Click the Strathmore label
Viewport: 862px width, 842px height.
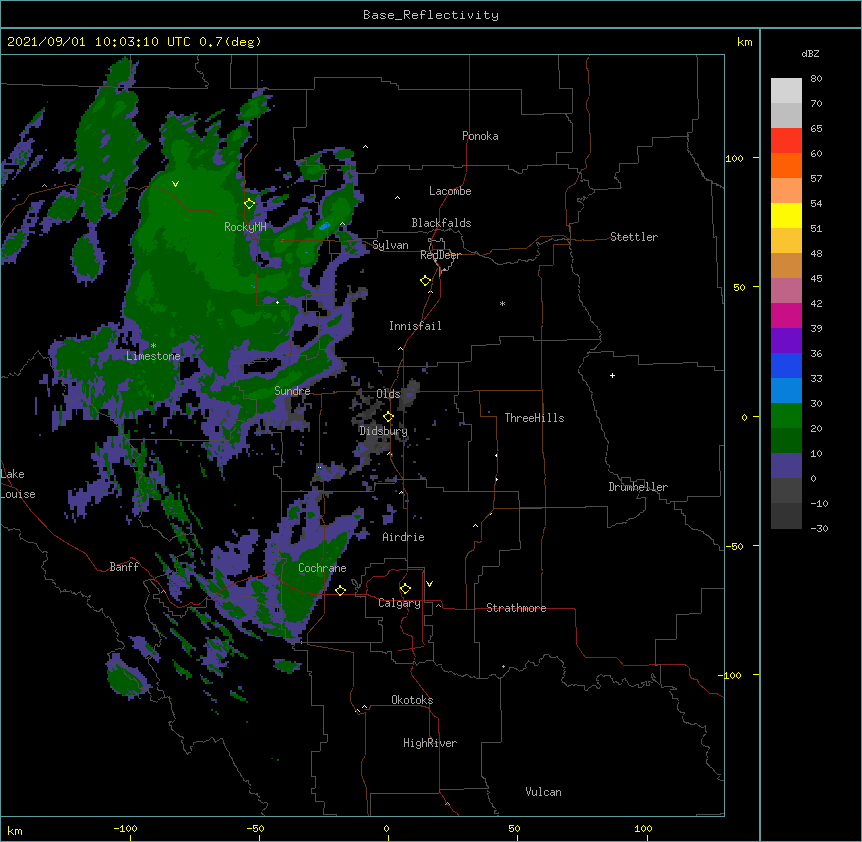pos(516,608)
